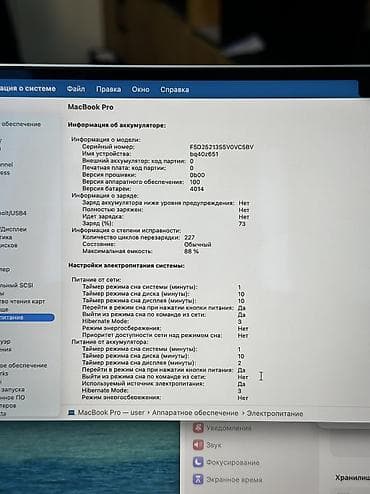
Task: Select the top 'обеспечение' sidebar category
Action: click(x=21, y=124)
